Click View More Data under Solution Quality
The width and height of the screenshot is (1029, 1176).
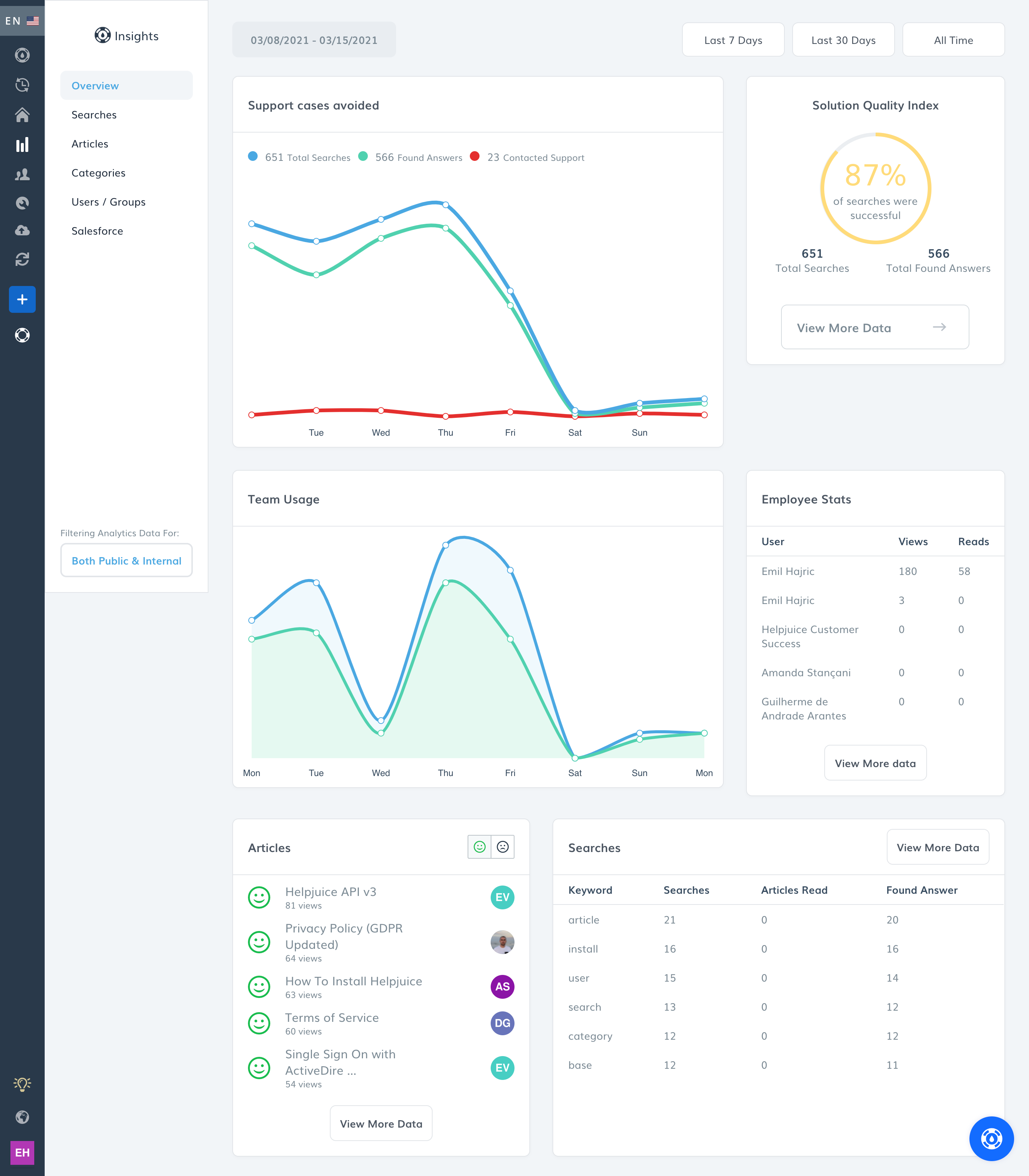(874, 327)
